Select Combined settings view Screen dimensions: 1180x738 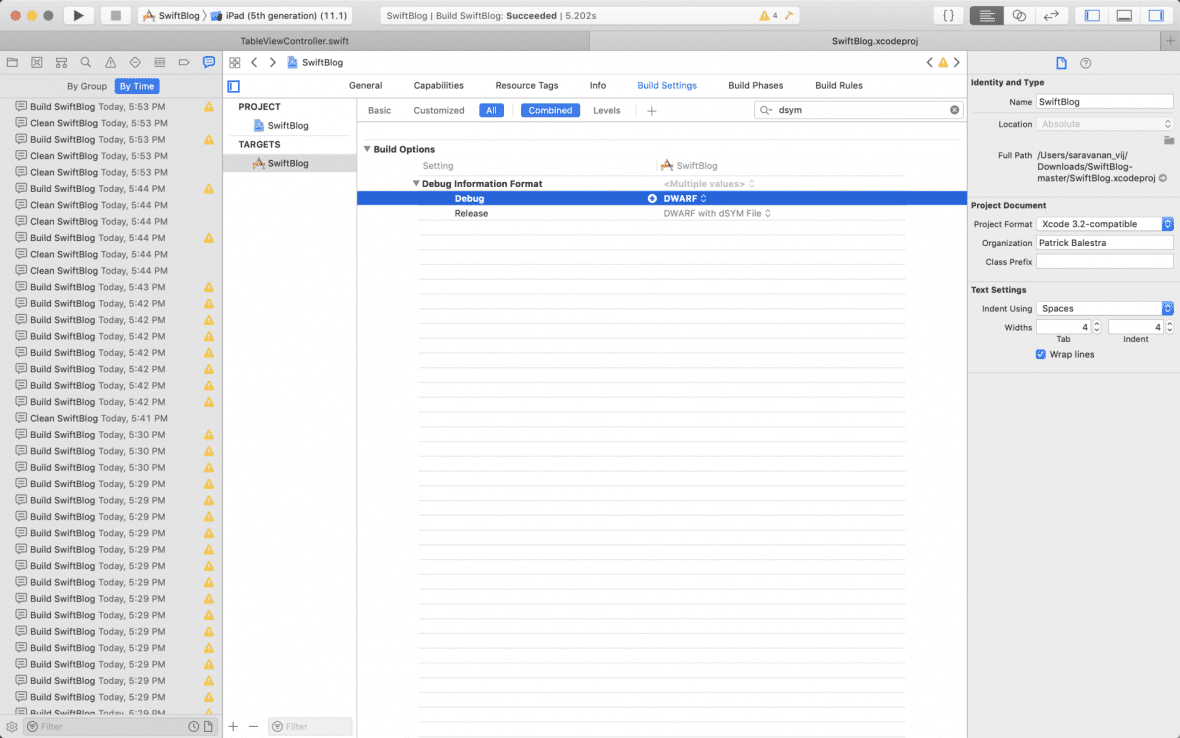[550, 111]
